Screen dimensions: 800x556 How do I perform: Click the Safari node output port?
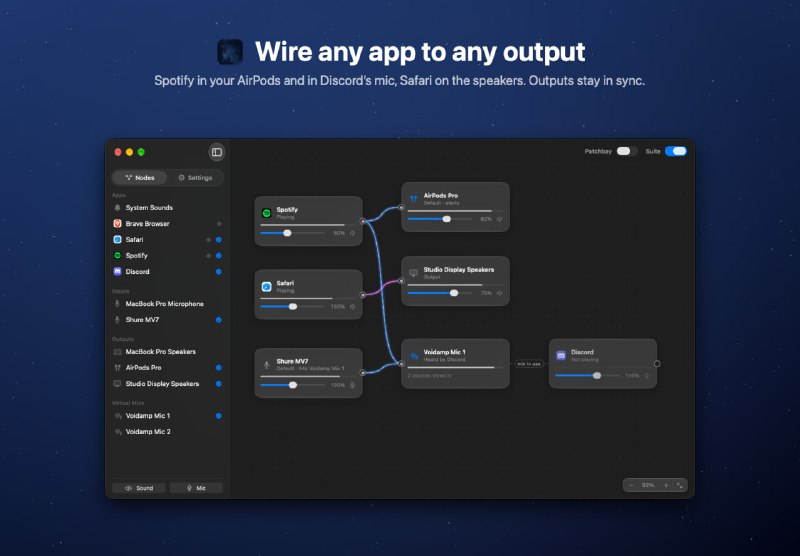tap(363, 295)
